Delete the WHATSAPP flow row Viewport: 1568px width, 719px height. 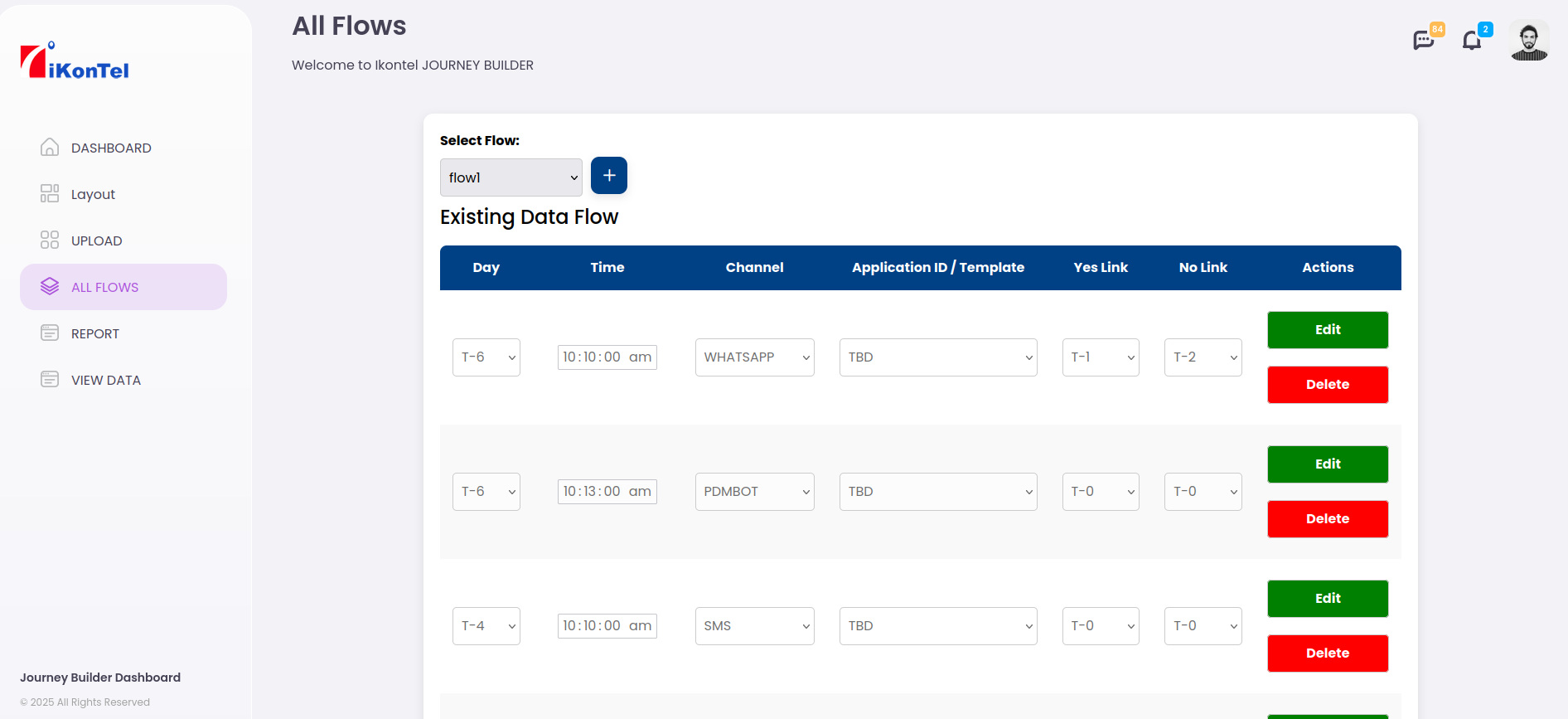1328,385
